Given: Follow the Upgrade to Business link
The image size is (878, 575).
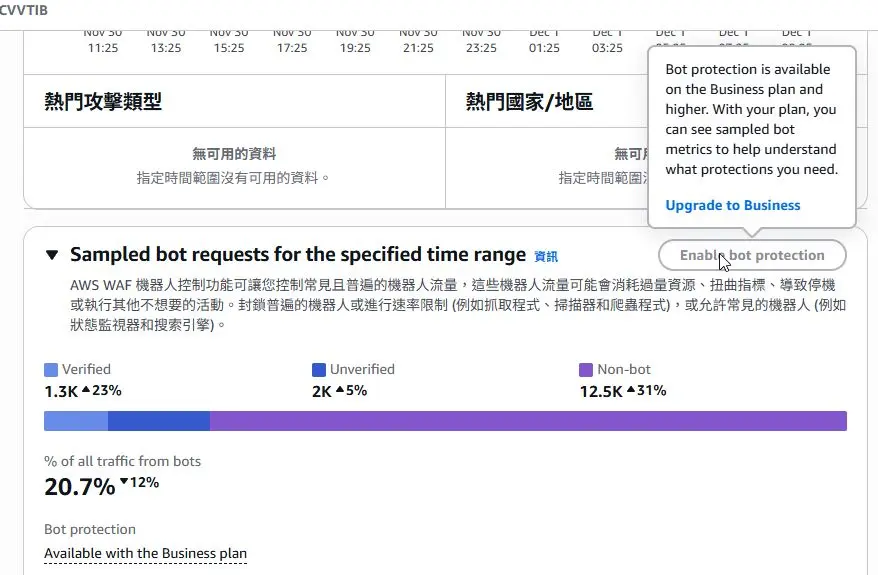Looking at the screenshot, I should pos(732,205).
